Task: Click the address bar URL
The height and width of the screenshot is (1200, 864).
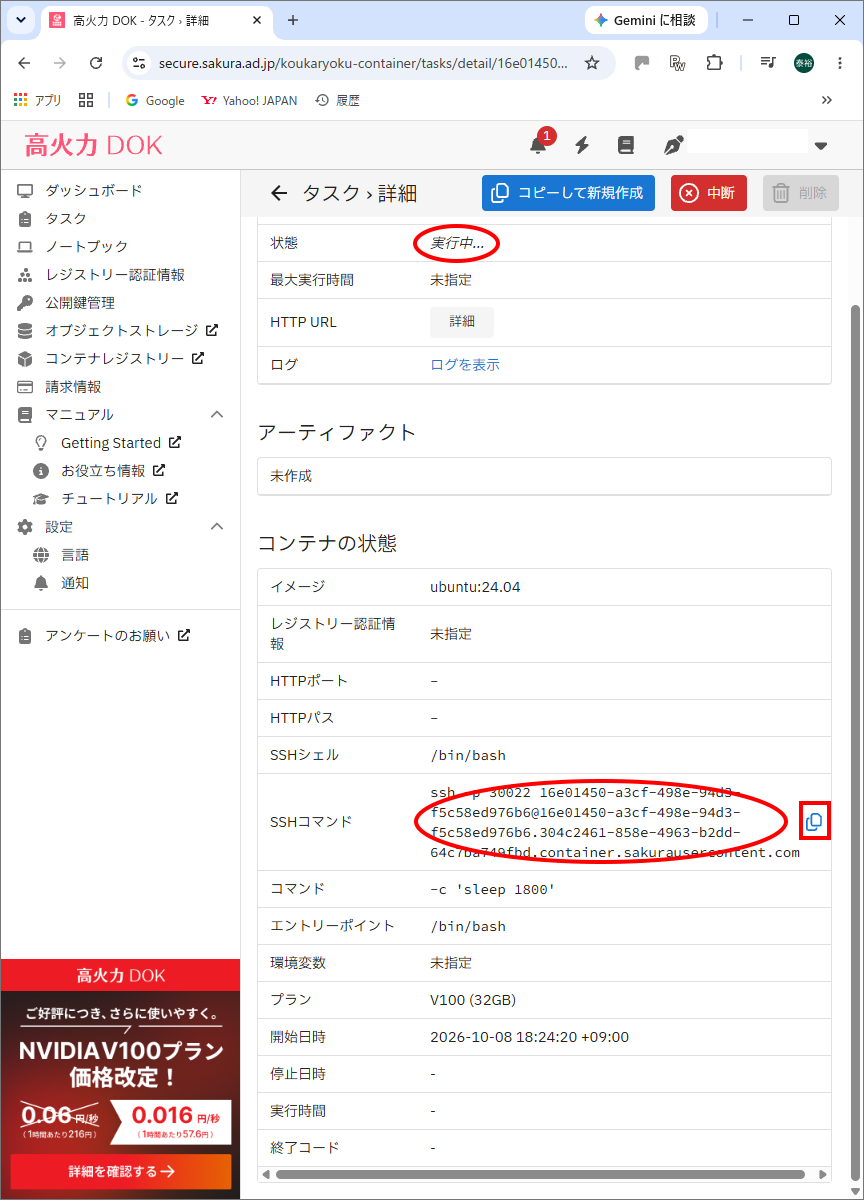Action: click(x=363, y=63)
